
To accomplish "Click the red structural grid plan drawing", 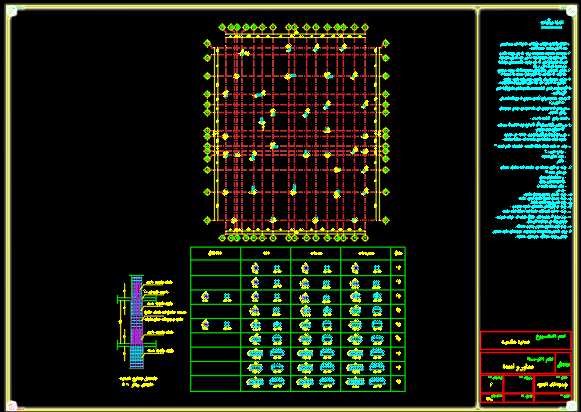I will pyautogui.click(x=296, y=133).
